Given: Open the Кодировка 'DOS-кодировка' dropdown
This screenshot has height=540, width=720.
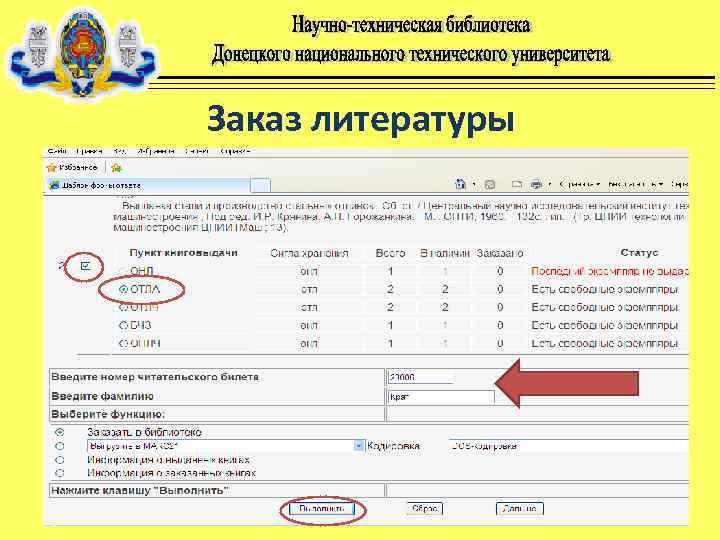Looking at the screenshot, I should [568, 446].
